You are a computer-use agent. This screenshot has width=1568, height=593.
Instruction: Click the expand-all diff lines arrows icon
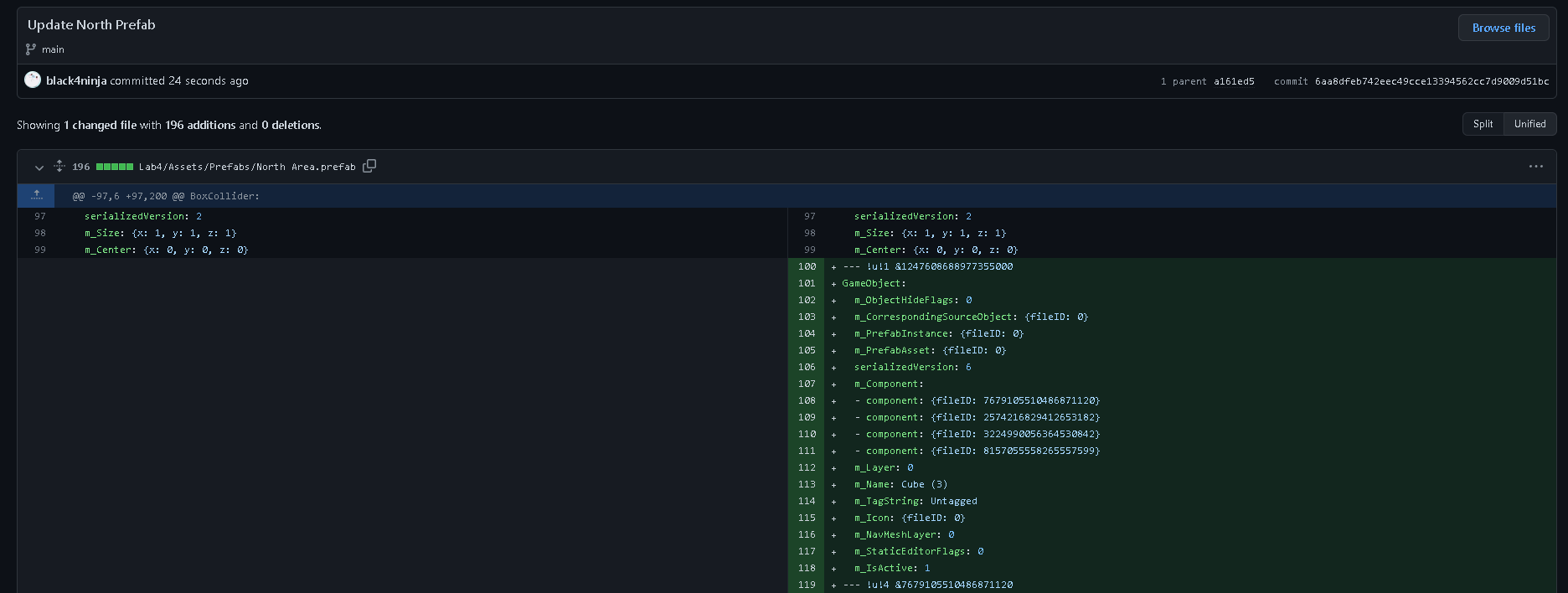pyautogui.click(x=59, y=166)
